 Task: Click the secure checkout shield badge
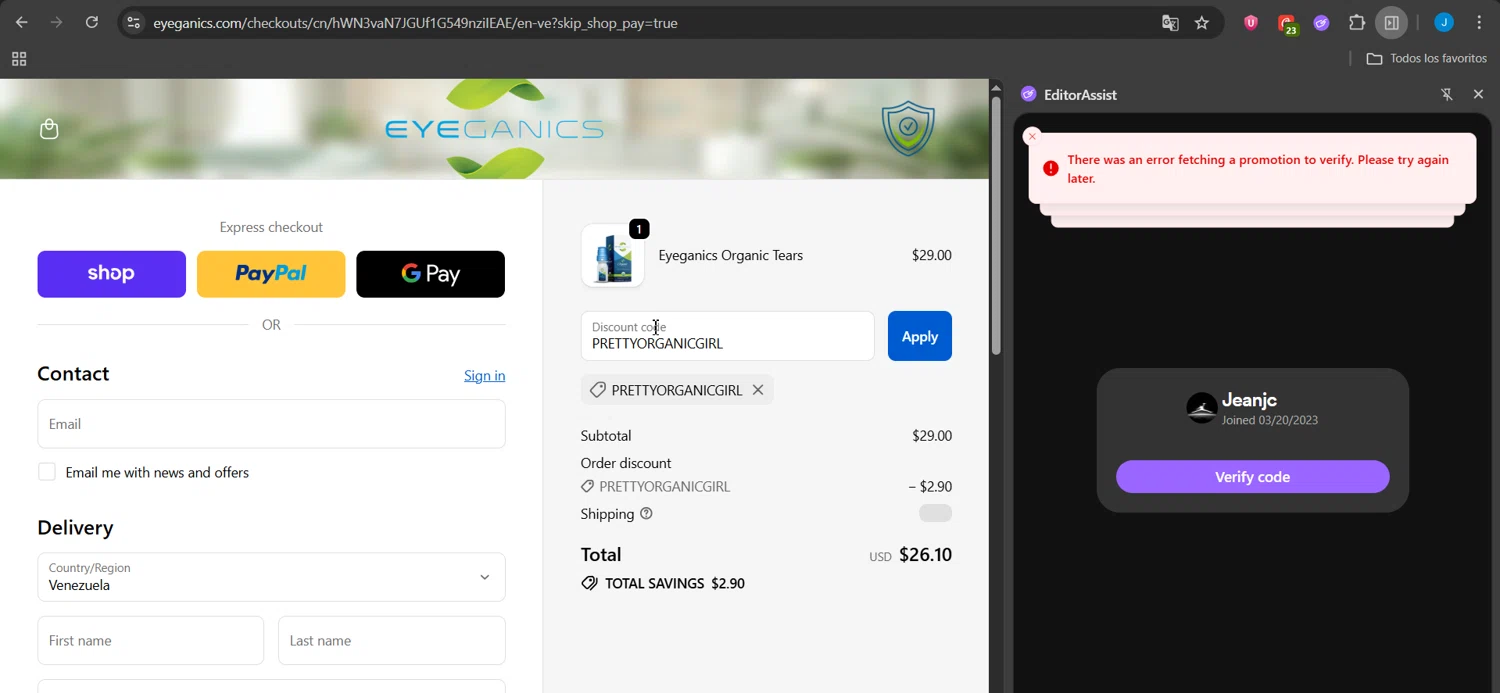coord(908,128)
